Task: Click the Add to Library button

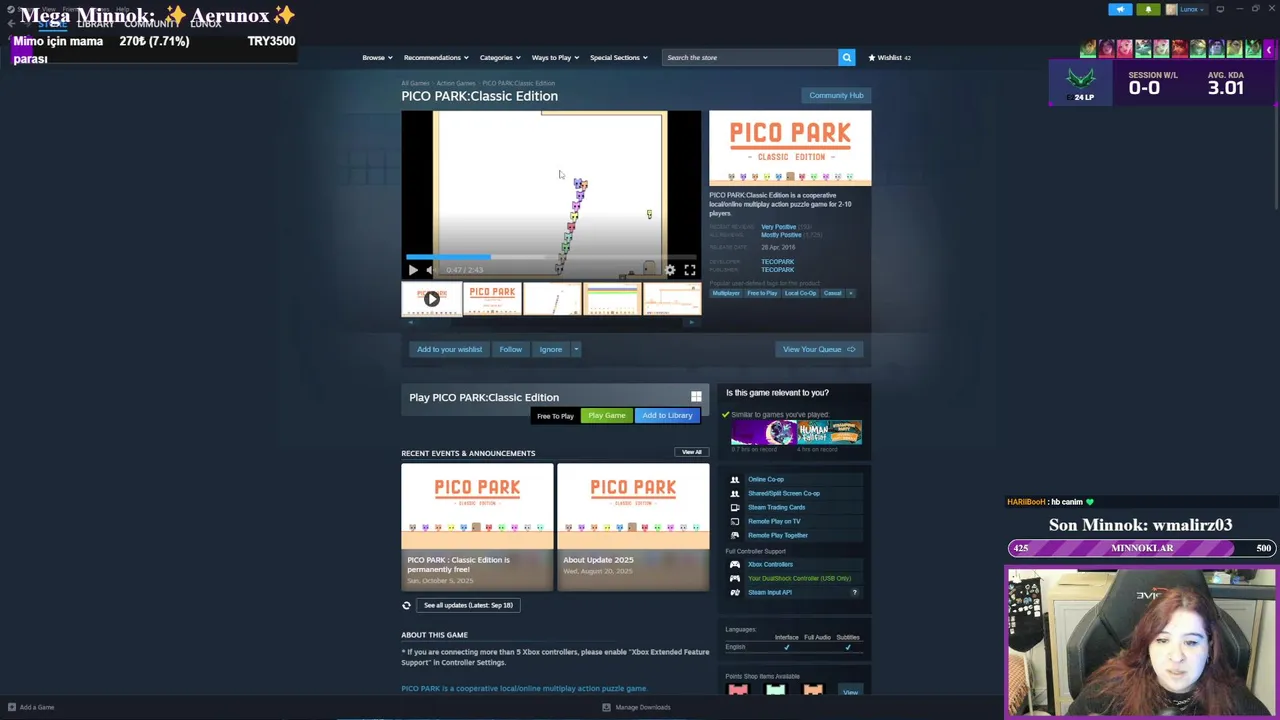Action: tap(667, 416)
